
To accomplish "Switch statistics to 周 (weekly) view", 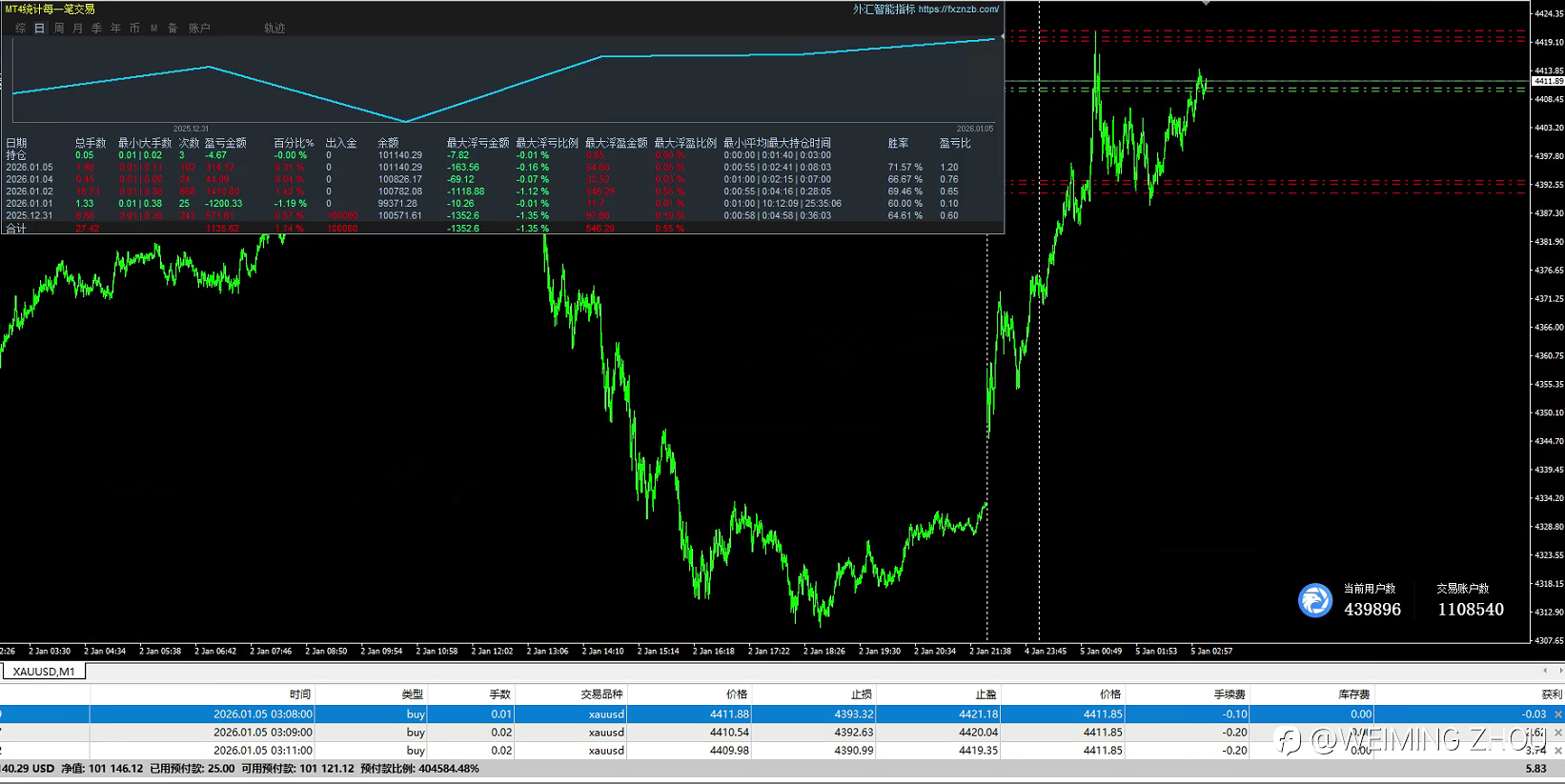I will pos(59,29).
